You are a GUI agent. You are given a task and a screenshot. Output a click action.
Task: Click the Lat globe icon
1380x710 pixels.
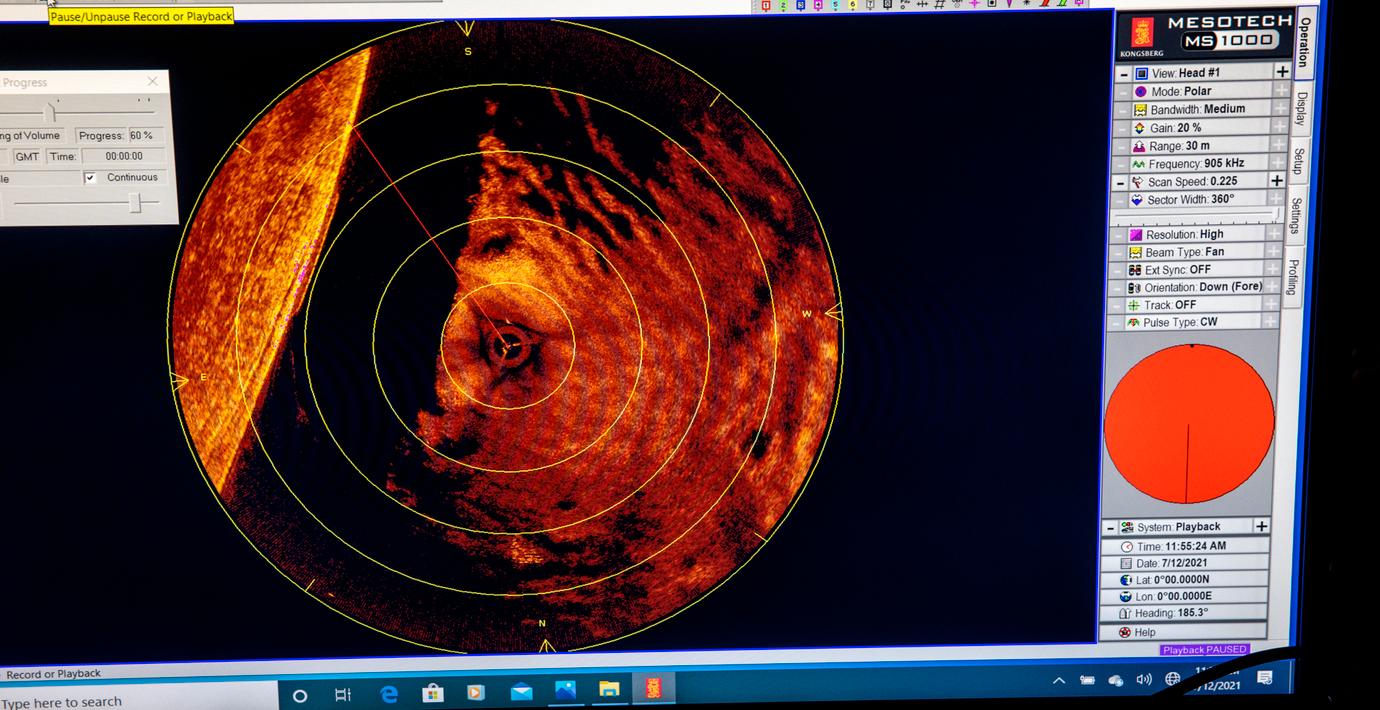[x=1126, y=580]
